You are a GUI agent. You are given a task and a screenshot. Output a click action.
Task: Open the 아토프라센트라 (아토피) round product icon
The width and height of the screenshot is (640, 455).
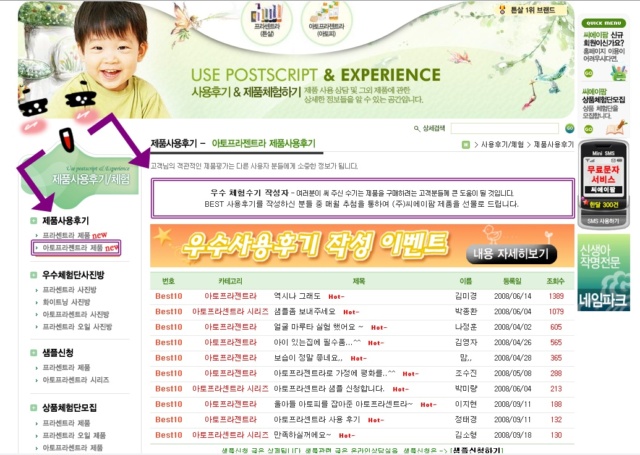coord(326,21)
